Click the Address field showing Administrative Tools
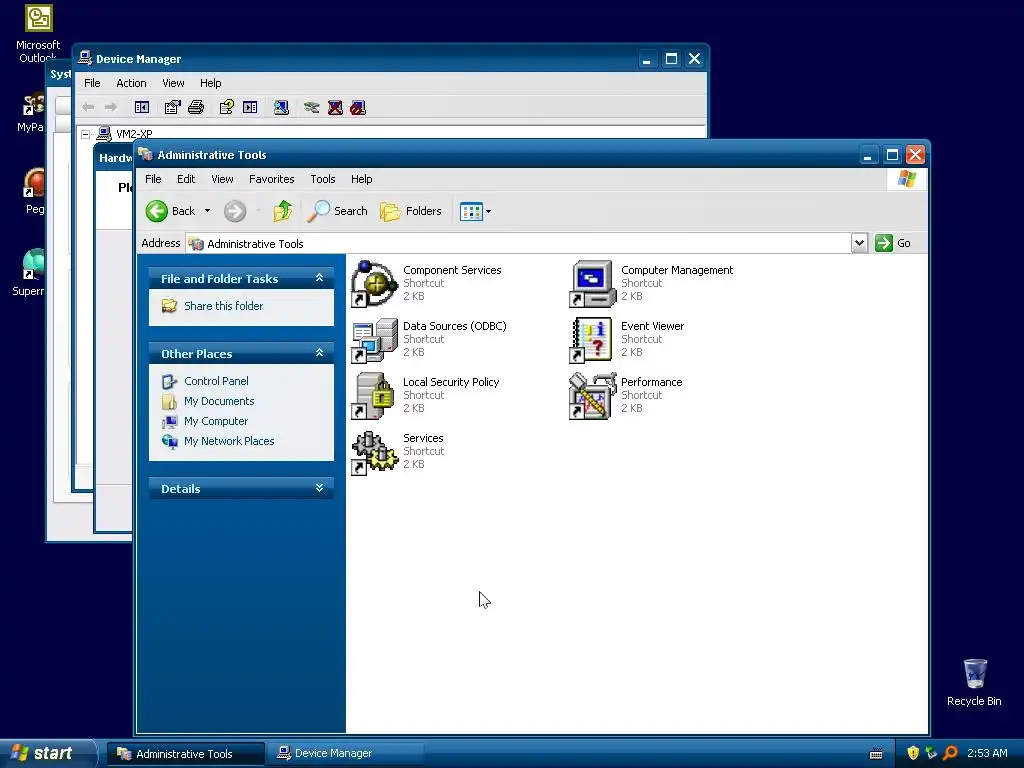 518,244
